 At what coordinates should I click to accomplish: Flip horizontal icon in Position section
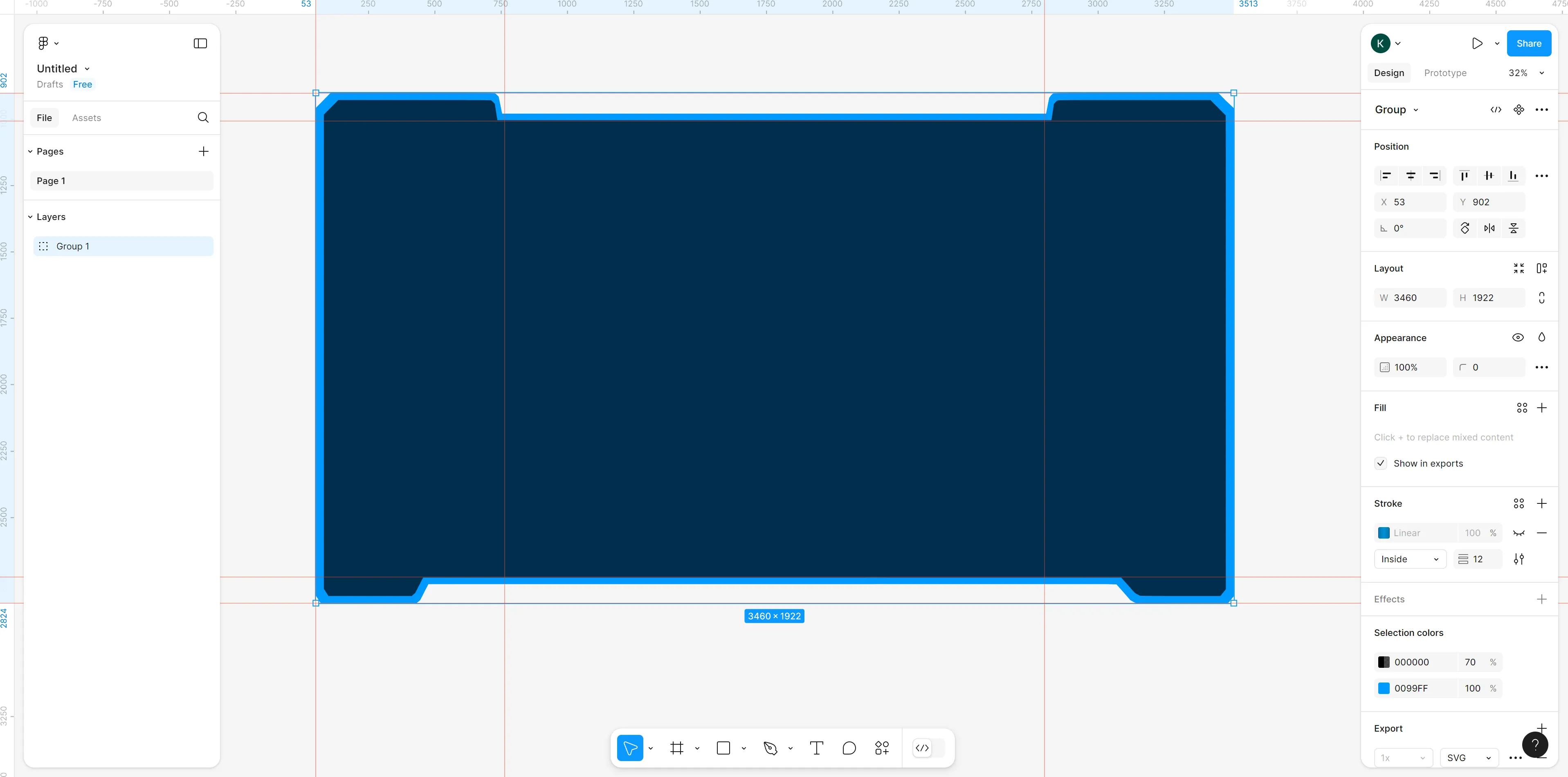1489,228
